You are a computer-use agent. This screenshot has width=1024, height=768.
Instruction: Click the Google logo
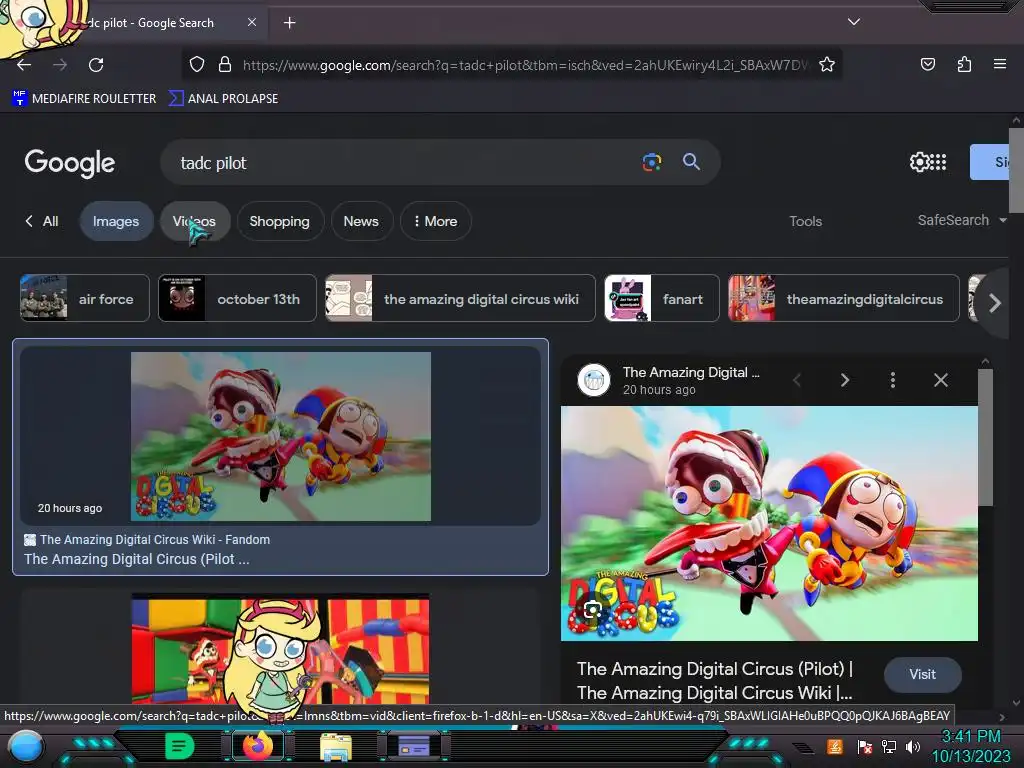[x=70, y=163]
